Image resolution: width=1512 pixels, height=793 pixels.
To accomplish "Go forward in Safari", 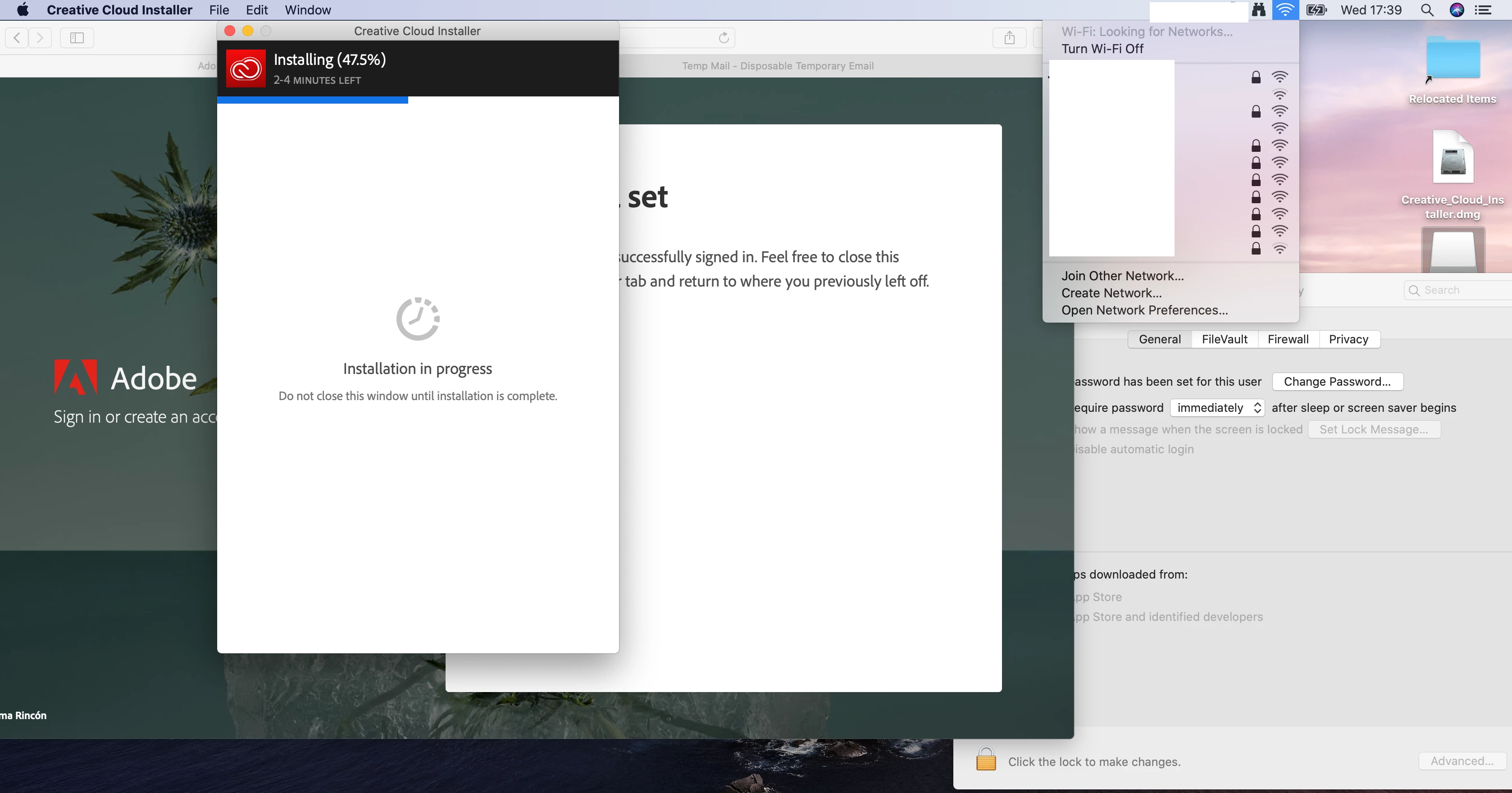I will 40,38.
